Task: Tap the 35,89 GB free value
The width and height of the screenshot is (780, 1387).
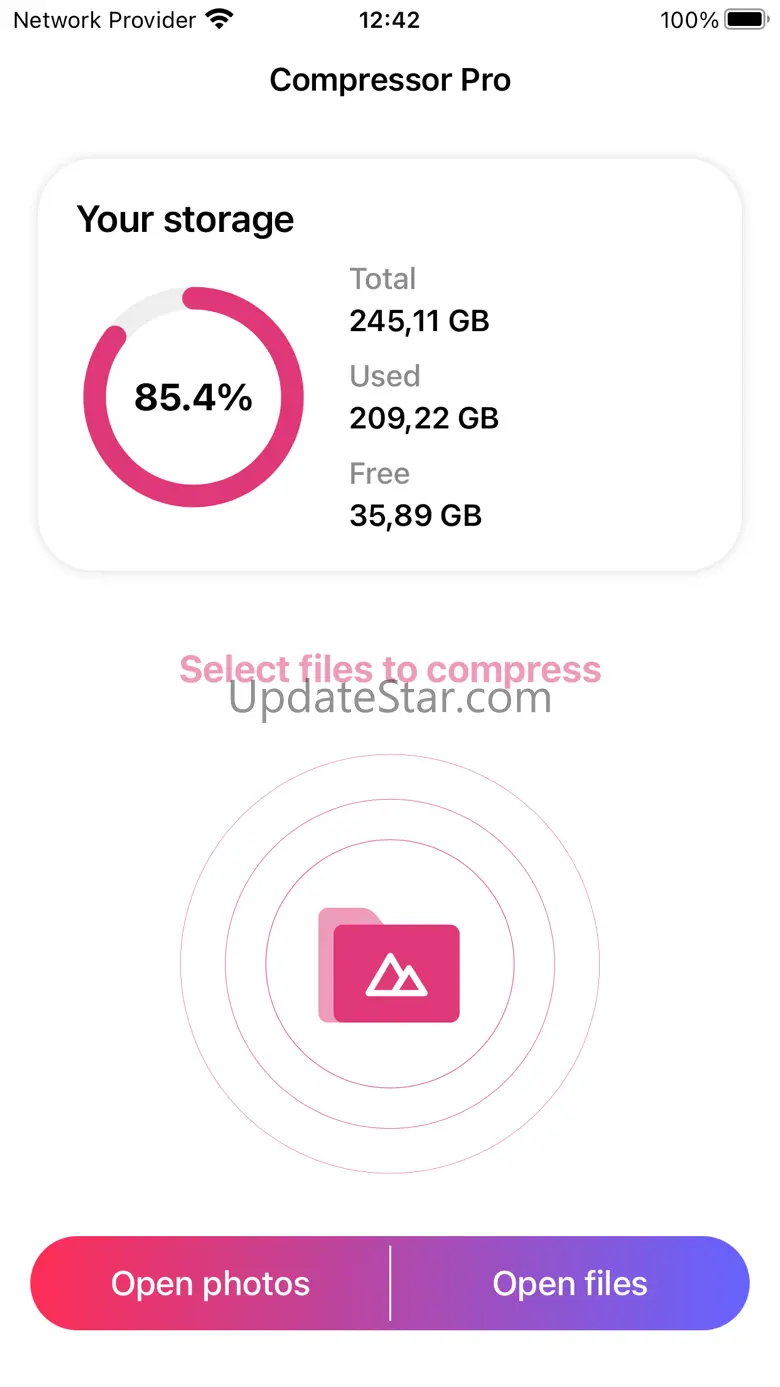Action: (415, 515)
